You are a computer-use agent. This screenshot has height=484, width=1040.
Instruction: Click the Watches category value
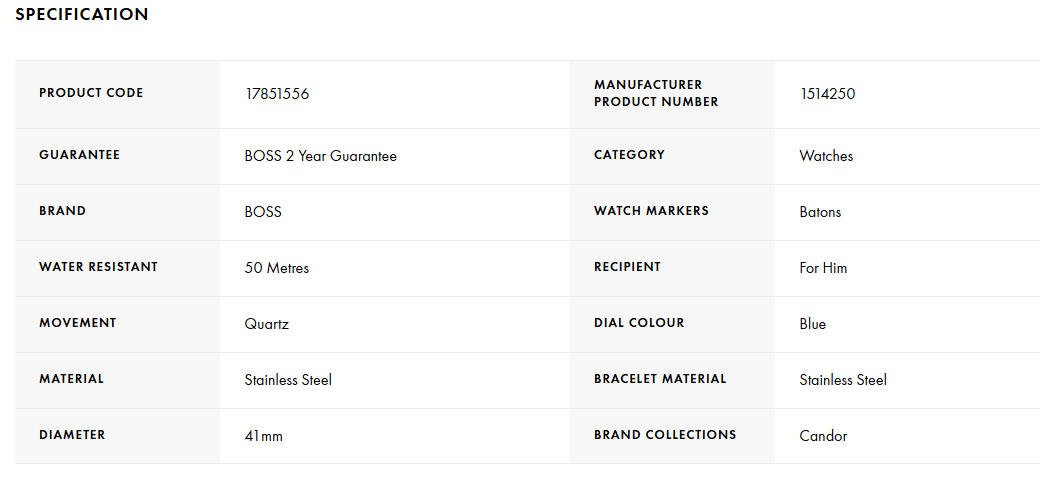click(826, 156)
